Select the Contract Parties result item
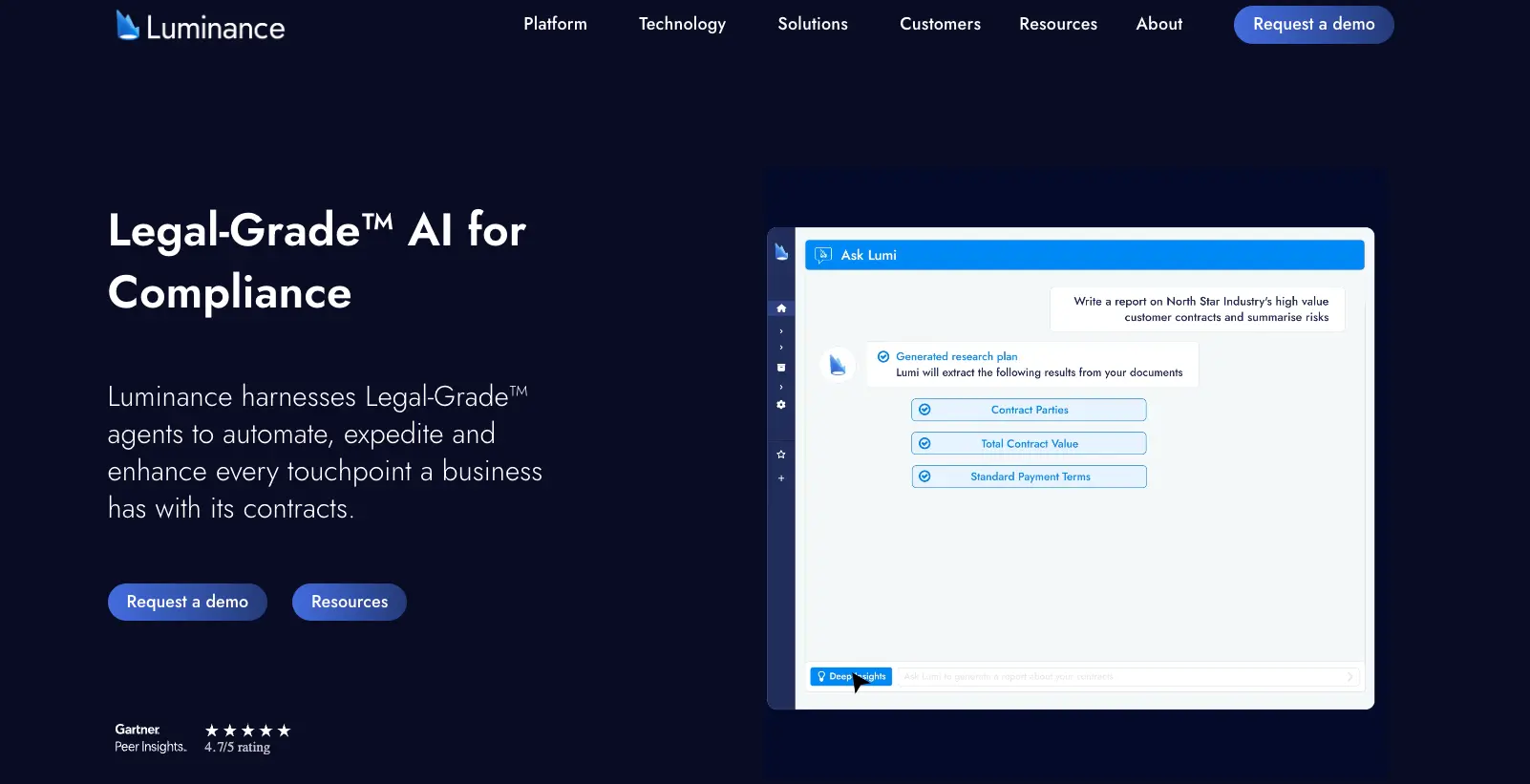This screenshot has width=1530, height=784. 1029,410
